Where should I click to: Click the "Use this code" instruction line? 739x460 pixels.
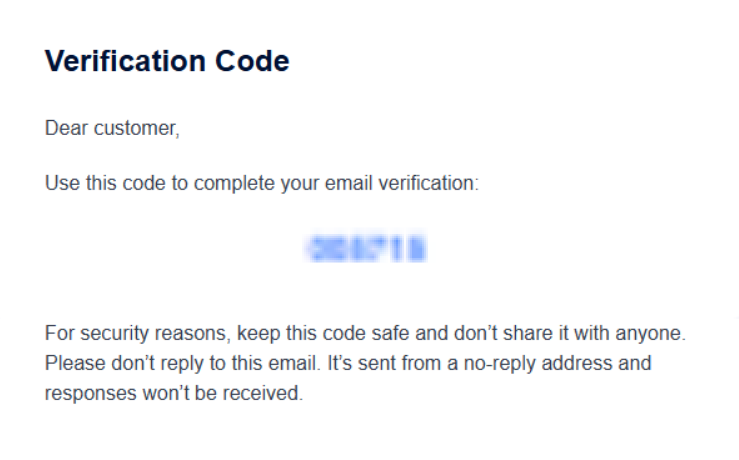[x=262, y=185]
